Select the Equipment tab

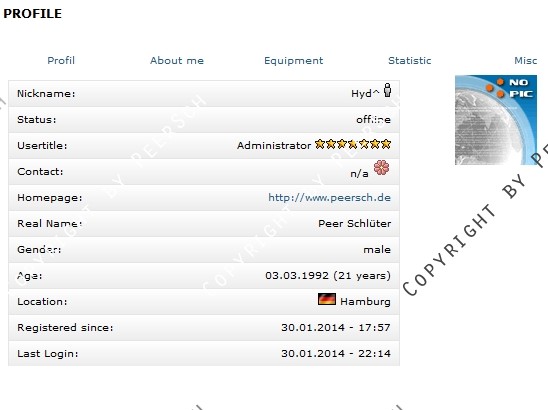point(294,61)
